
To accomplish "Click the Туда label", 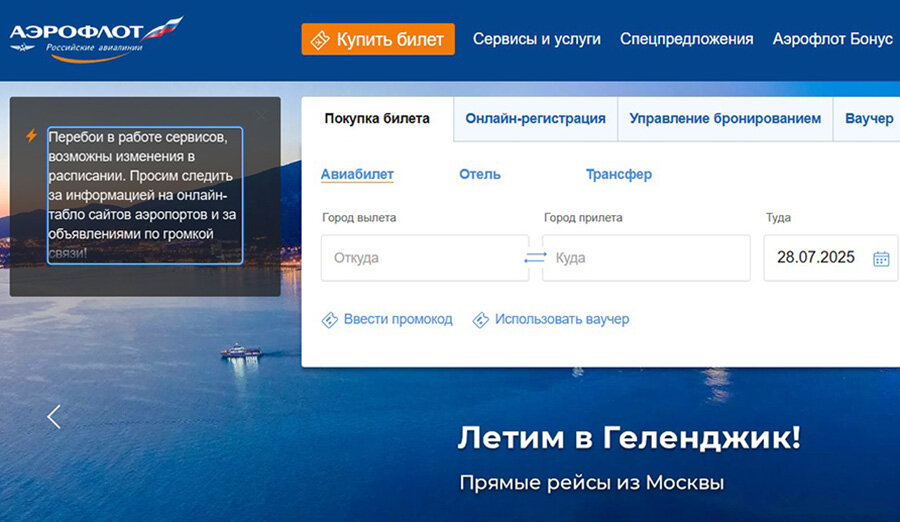I will (778, 218).
